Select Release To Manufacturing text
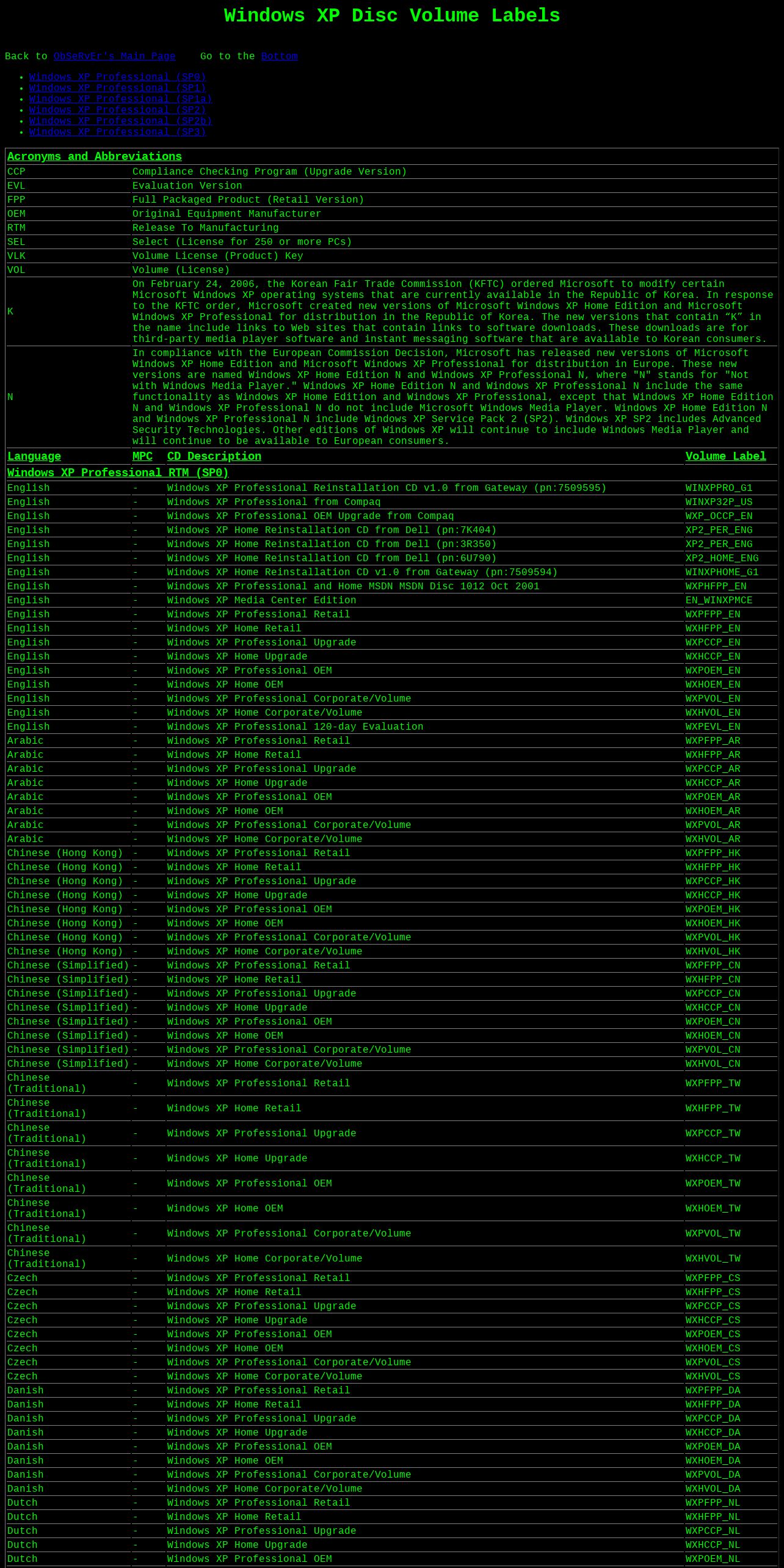The image size is (784, 1568). 205,228
